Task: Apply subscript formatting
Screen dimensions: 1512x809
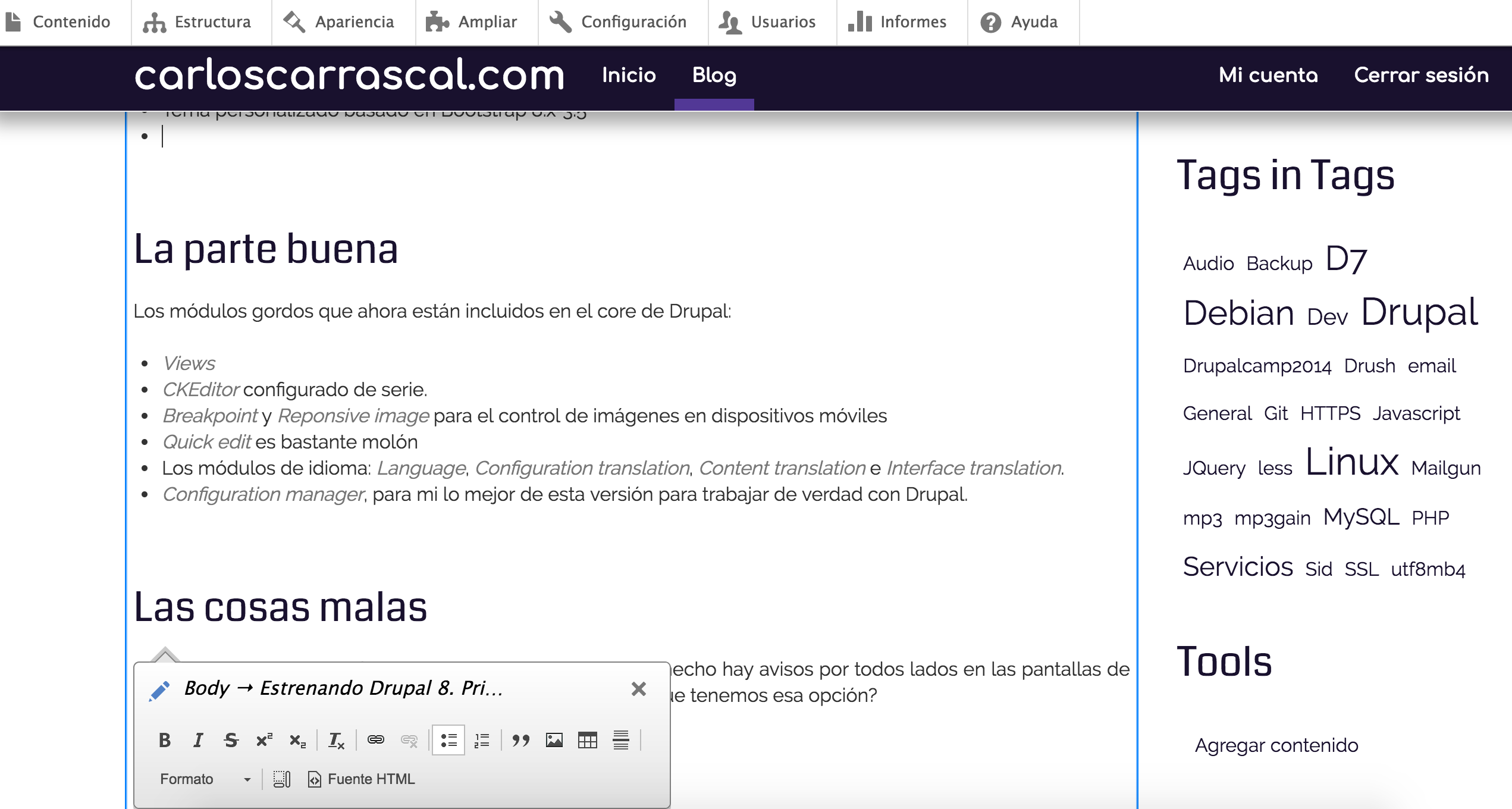Action: tap(298, 740)
